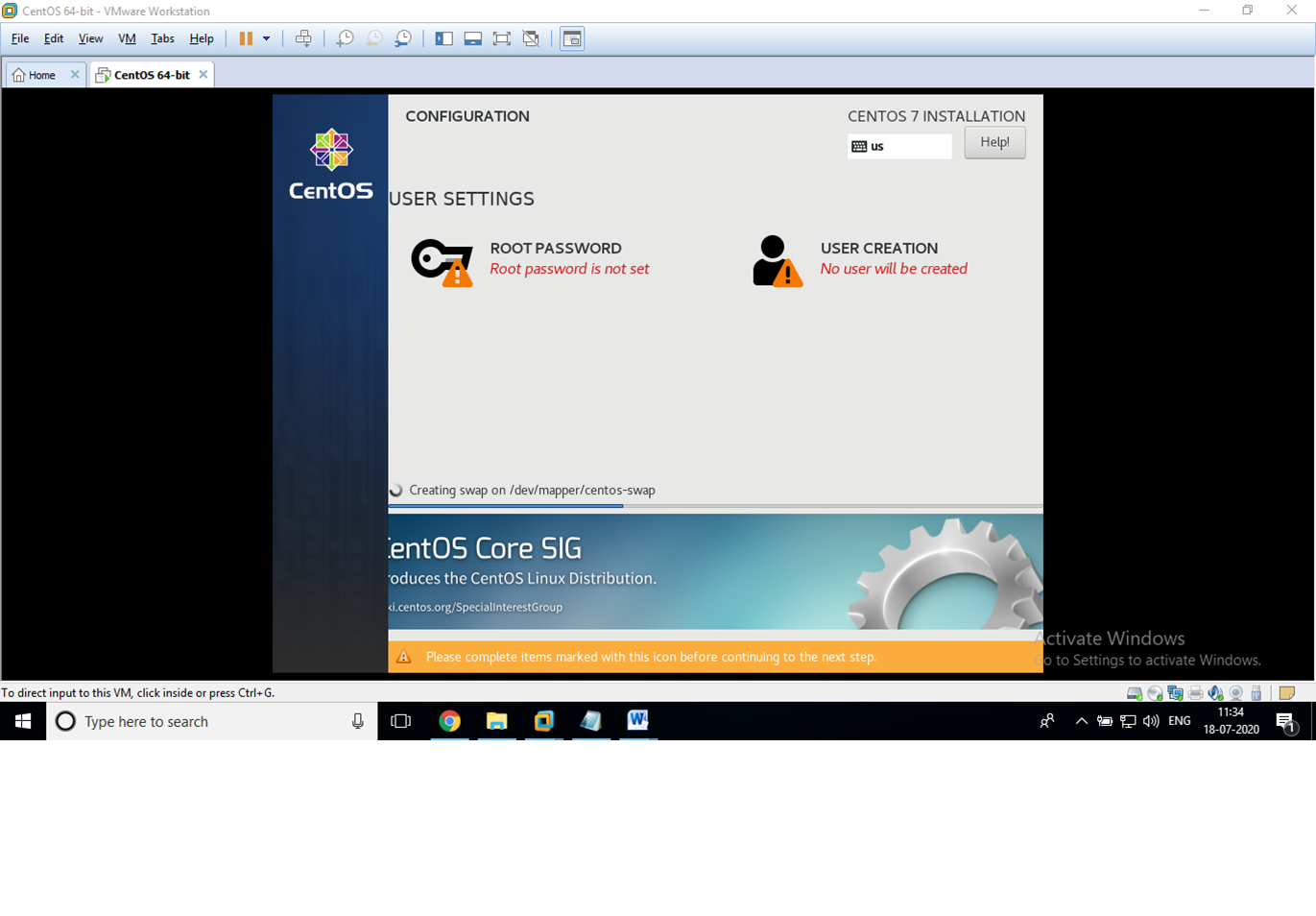Click the installation progress bar
Screen dimensions: 1316x916
tap(576, 507)
